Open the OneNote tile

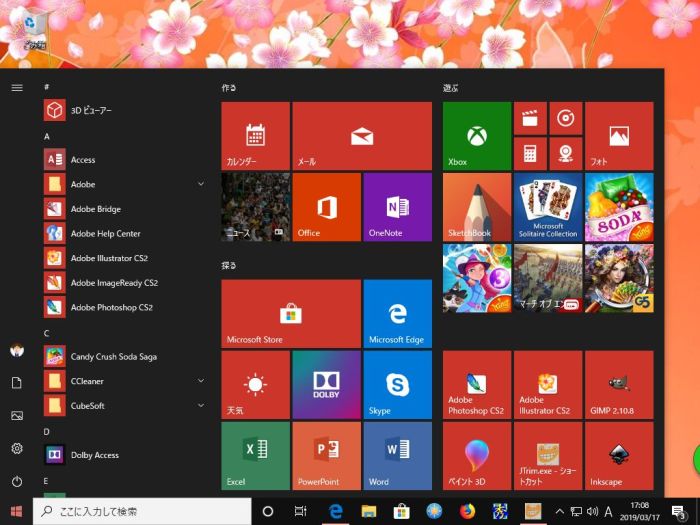[397, 207]
